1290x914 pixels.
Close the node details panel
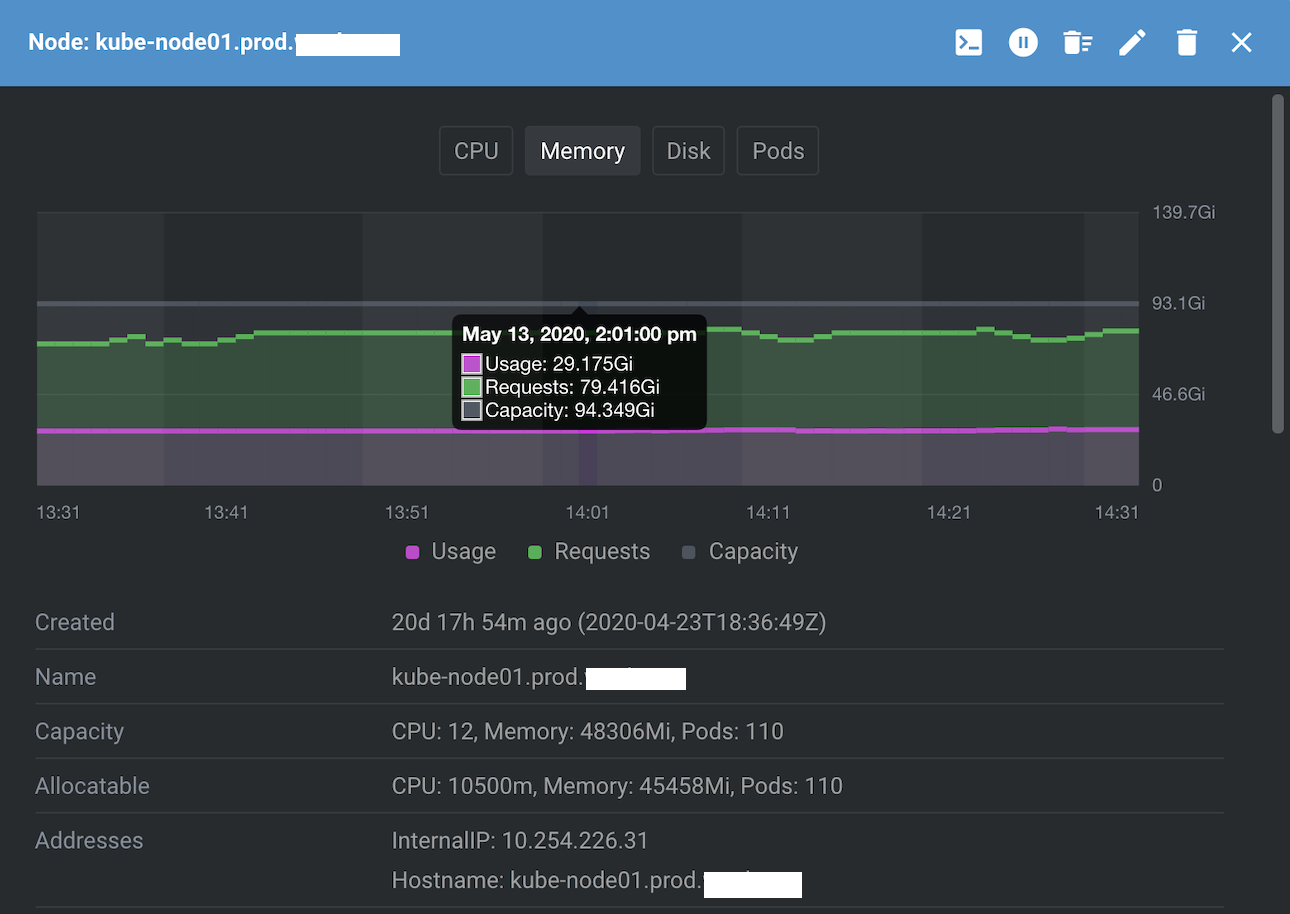(x=1241, y=42)
